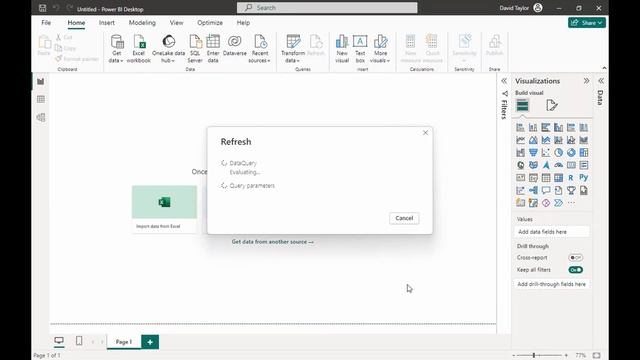Select the Stacked bar chart visual

[520, 127]
